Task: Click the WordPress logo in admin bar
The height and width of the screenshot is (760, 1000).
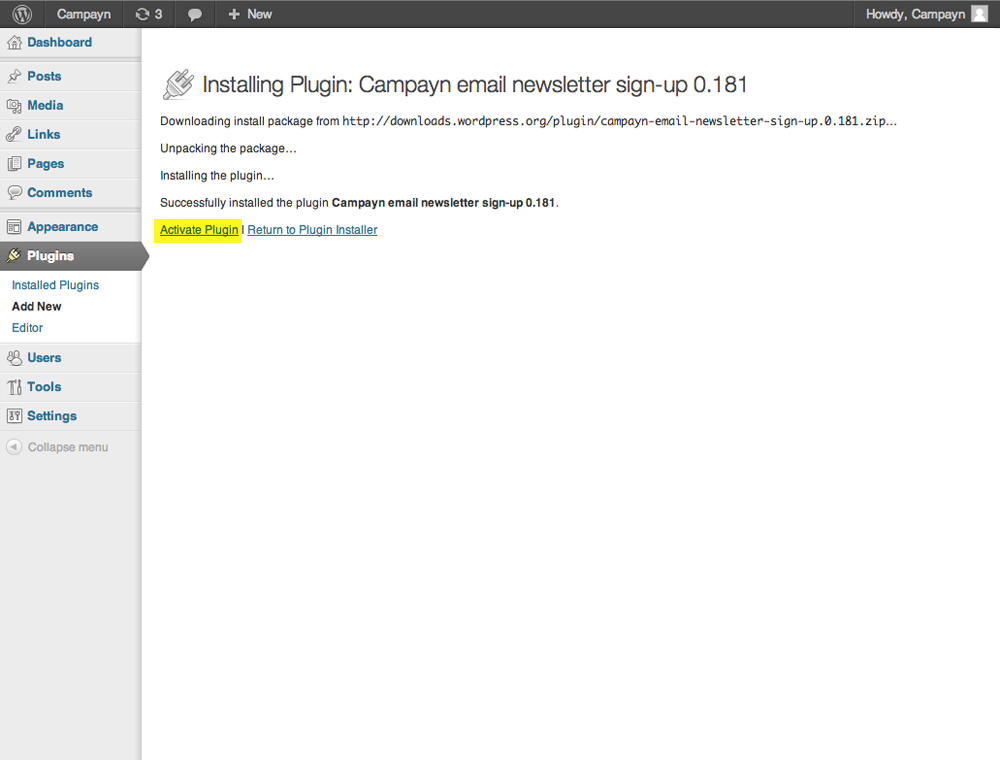Action: (x=22, y=14)
